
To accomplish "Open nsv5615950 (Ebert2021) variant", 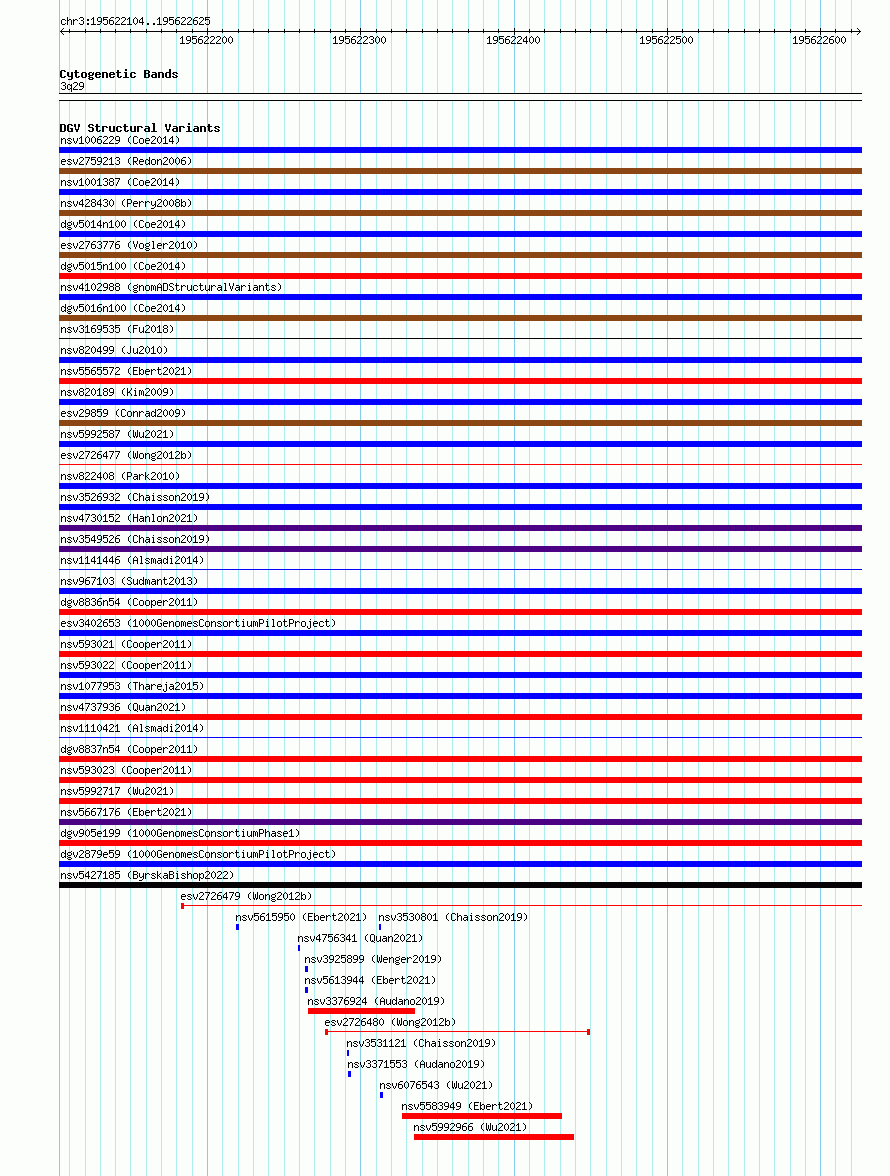I will tap(301, 917).
